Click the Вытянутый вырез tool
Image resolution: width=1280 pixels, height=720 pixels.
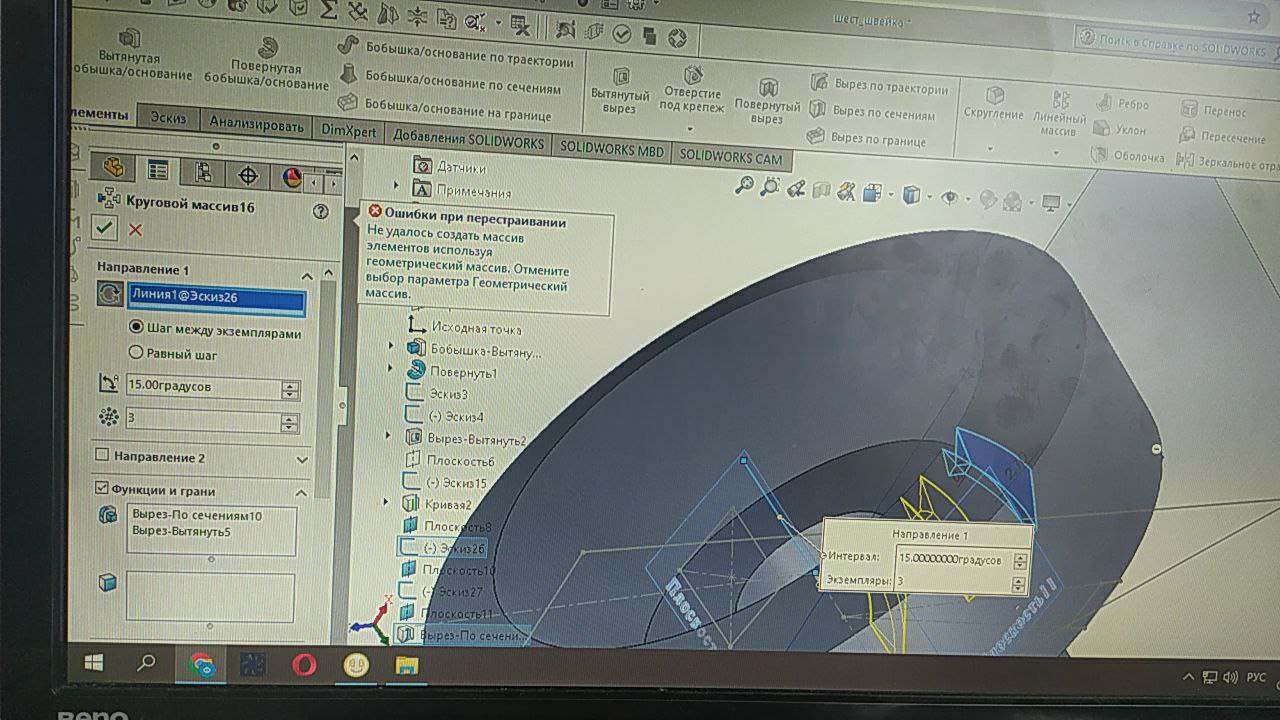tap(620, 90)
